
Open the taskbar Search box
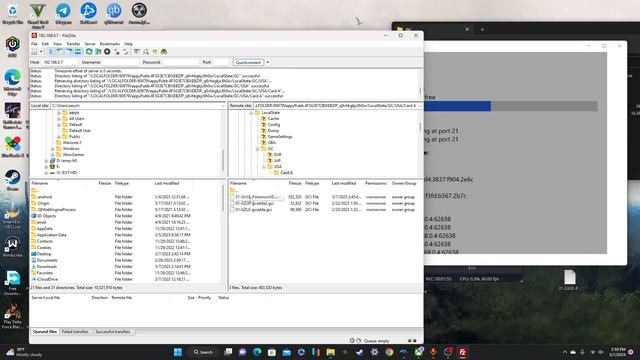[203, 352]
